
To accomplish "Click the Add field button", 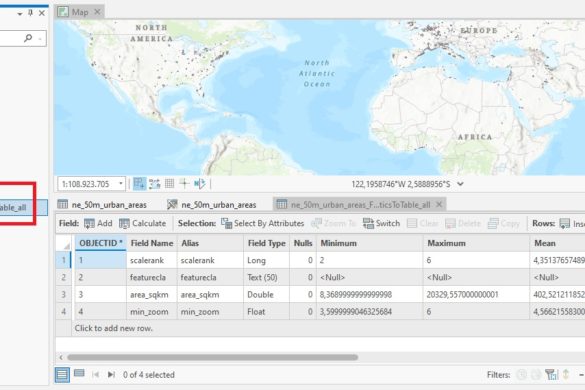I will tap(98, 223).
